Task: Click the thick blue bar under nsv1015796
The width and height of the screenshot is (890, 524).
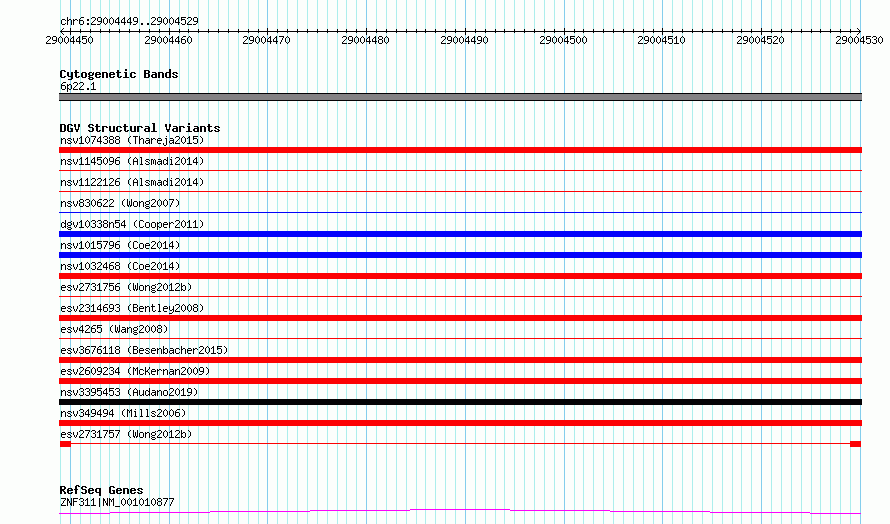Action: click(x=460, y=255)
